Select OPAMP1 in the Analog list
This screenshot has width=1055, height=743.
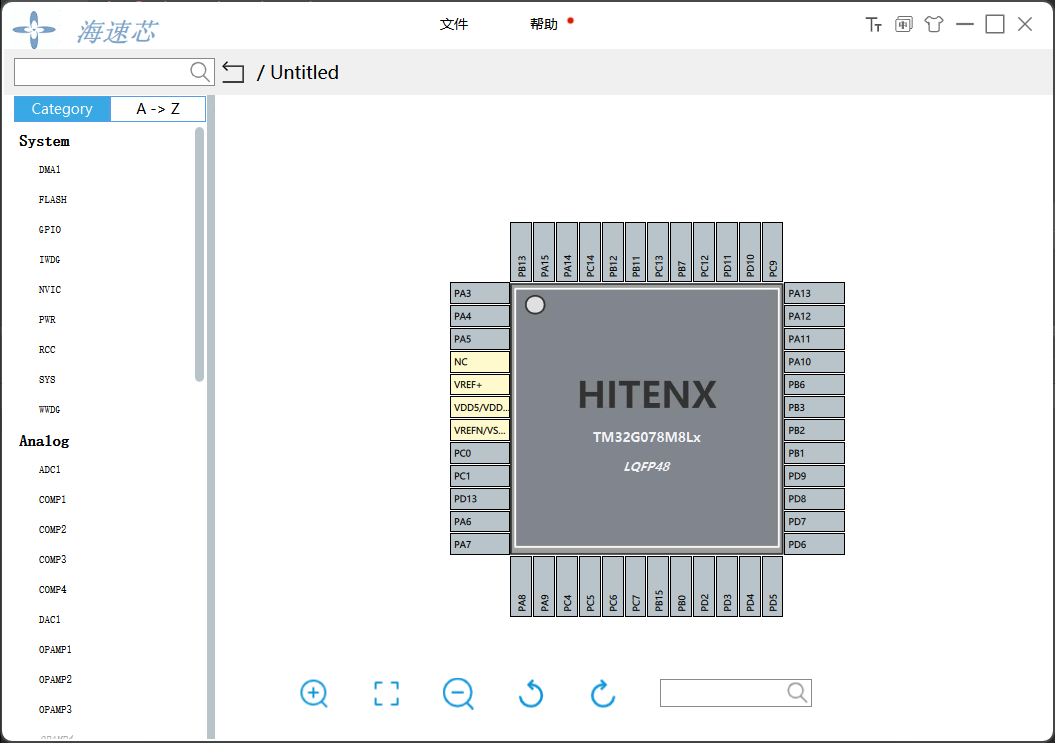(55, 649)
